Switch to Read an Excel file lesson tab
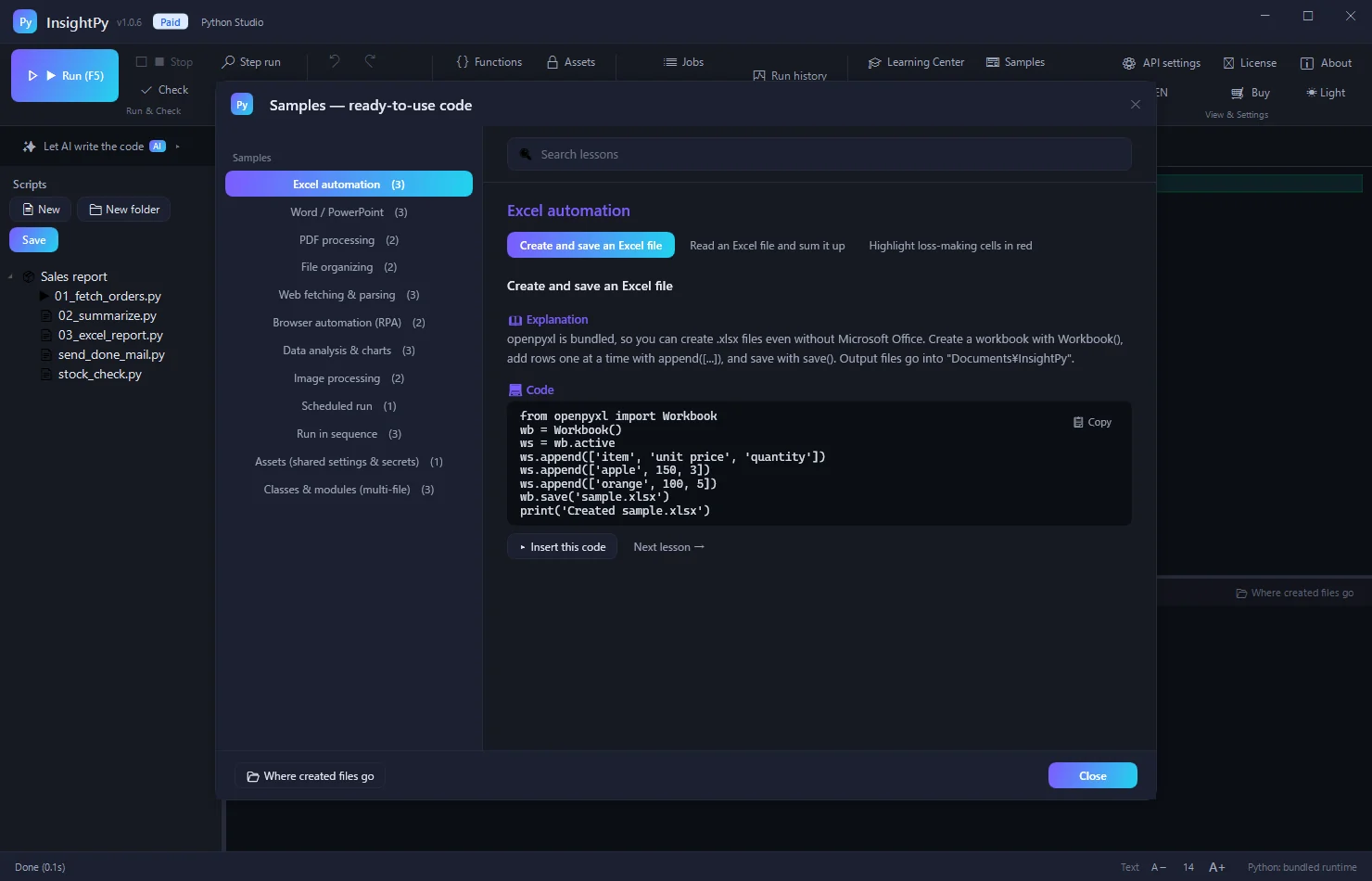Screen dimensions: 1372x881 coord(768,246)
